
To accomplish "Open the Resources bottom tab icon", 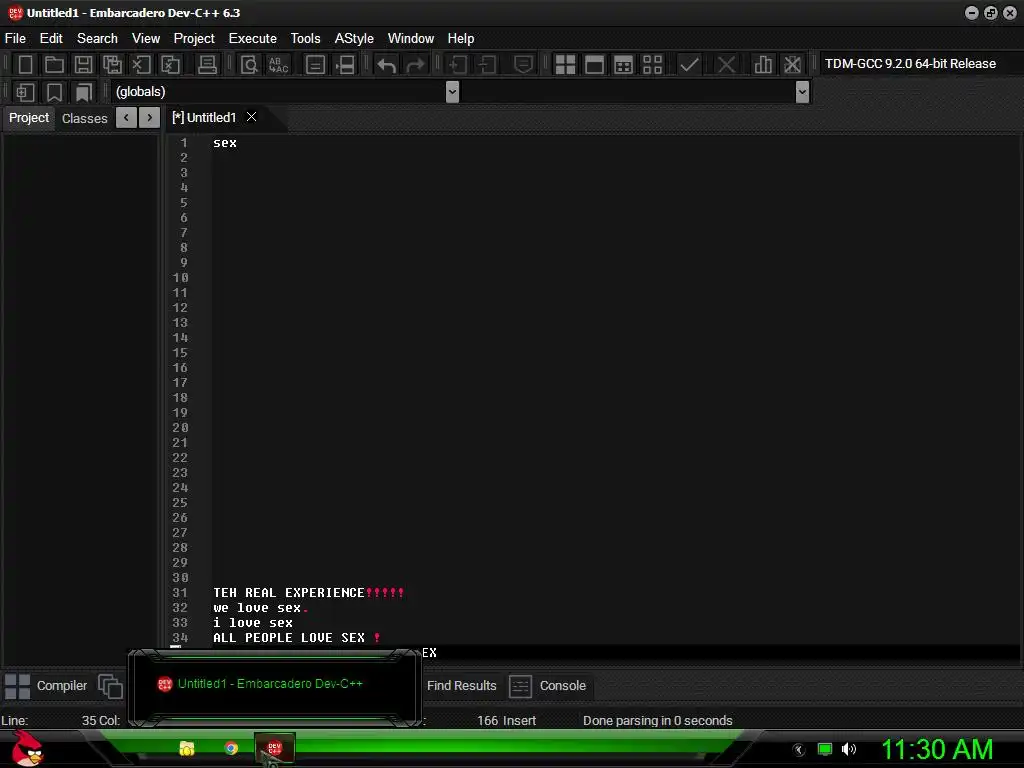I will tap(110, 686).
